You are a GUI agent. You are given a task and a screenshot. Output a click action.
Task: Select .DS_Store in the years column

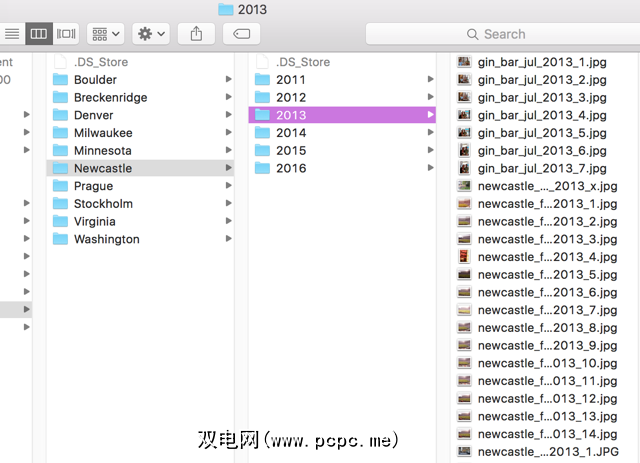click(342, 62)
